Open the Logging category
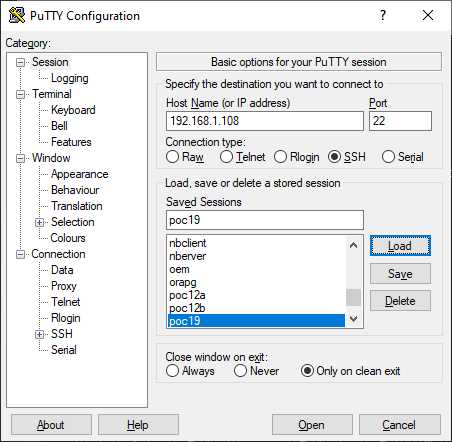This screenshot has width=452, height=442. [70, 78]
